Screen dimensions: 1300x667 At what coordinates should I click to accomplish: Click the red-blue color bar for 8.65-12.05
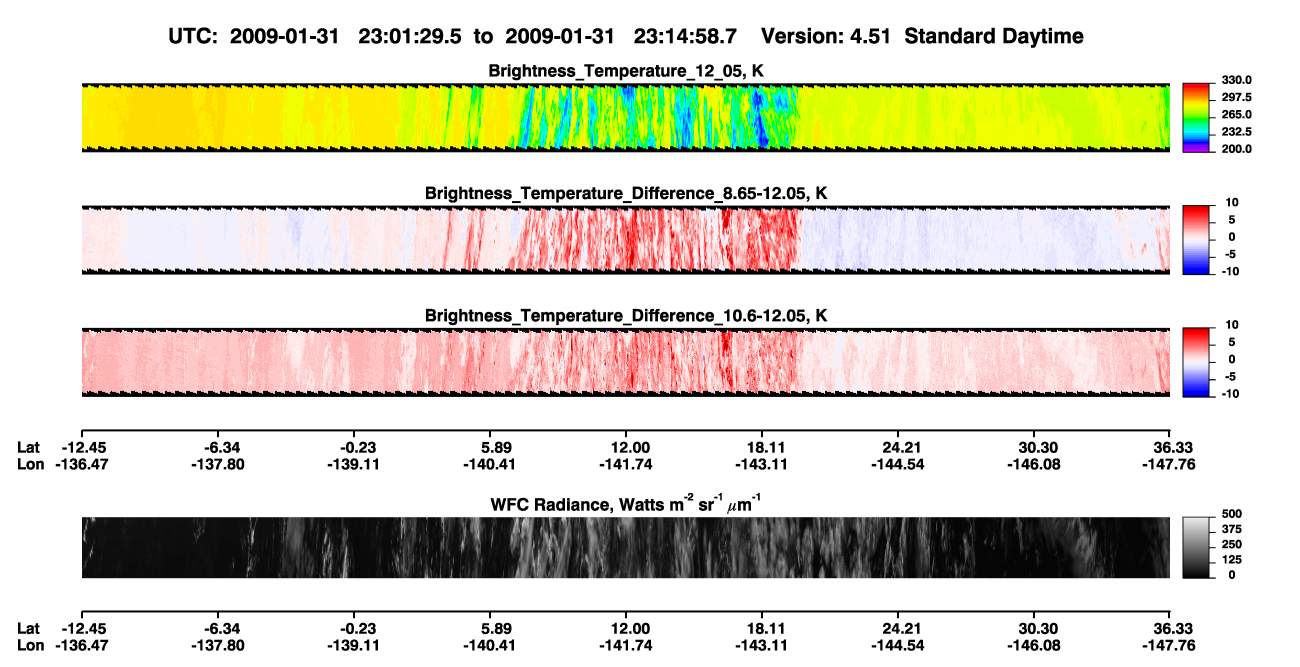[x=1197, y=240]
